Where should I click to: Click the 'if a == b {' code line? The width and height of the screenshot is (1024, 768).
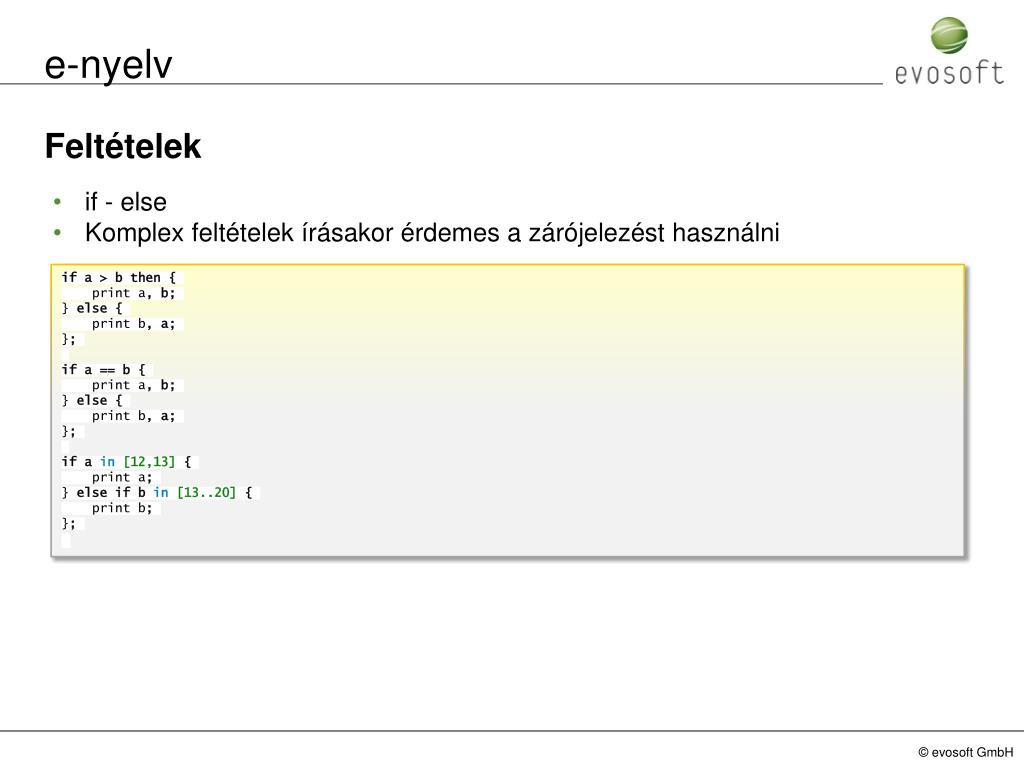pos(103,370)
